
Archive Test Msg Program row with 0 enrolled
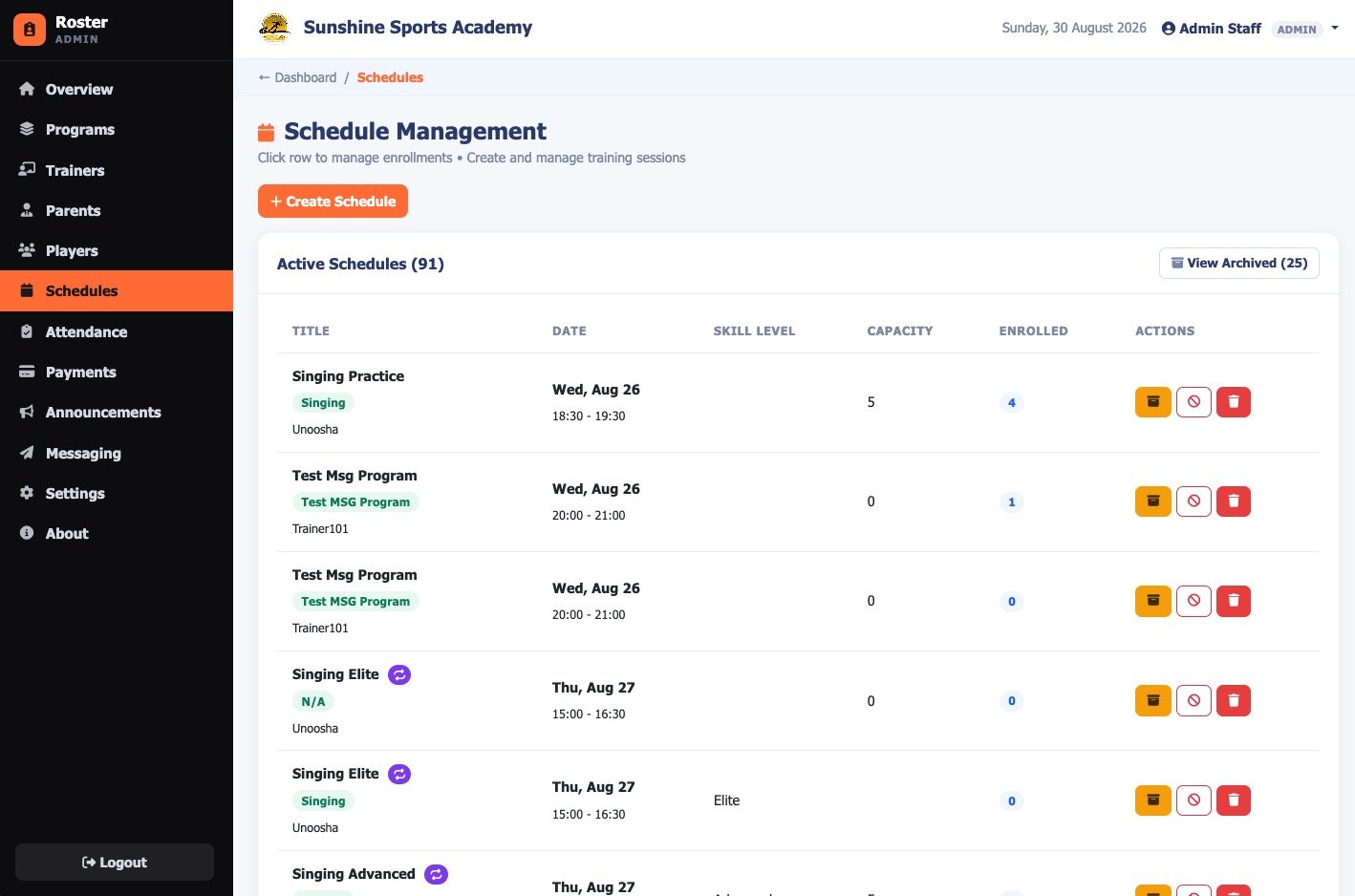point(1153,601)
